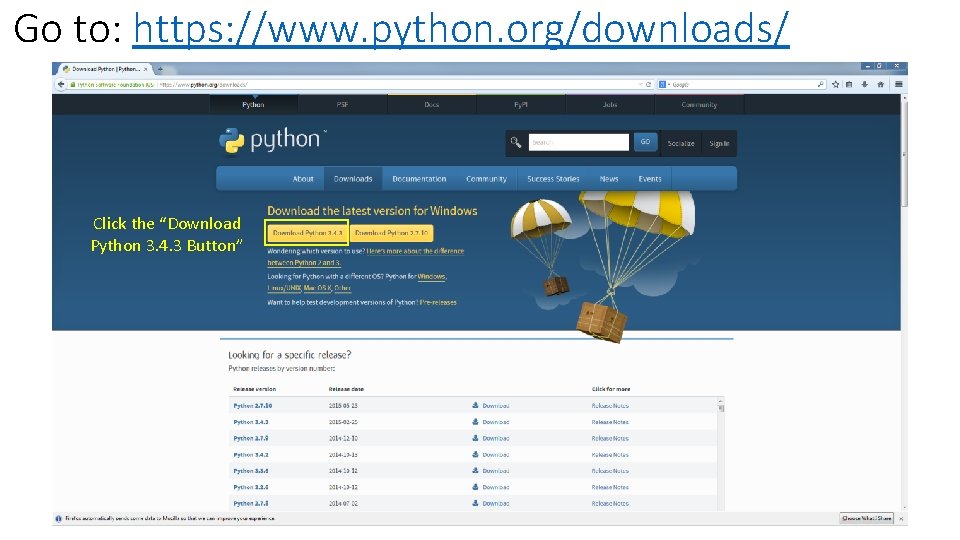Viewport: 960px width, 540px height.
Task: Select PSF in the top site bar
Action: (x=342, y=105)
